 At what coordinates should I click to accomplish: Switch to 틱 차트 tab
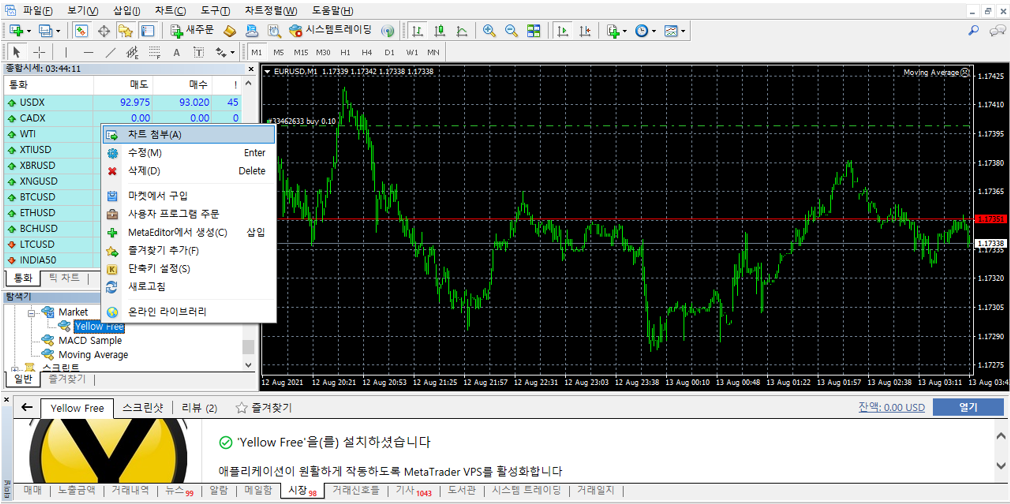pos(64,278)
